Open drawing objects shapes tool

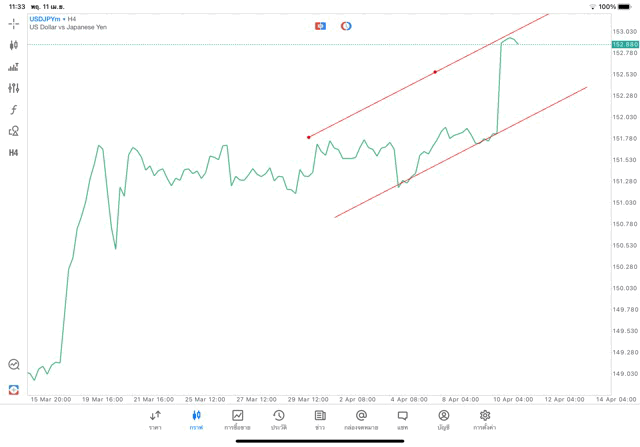[13, 131]
